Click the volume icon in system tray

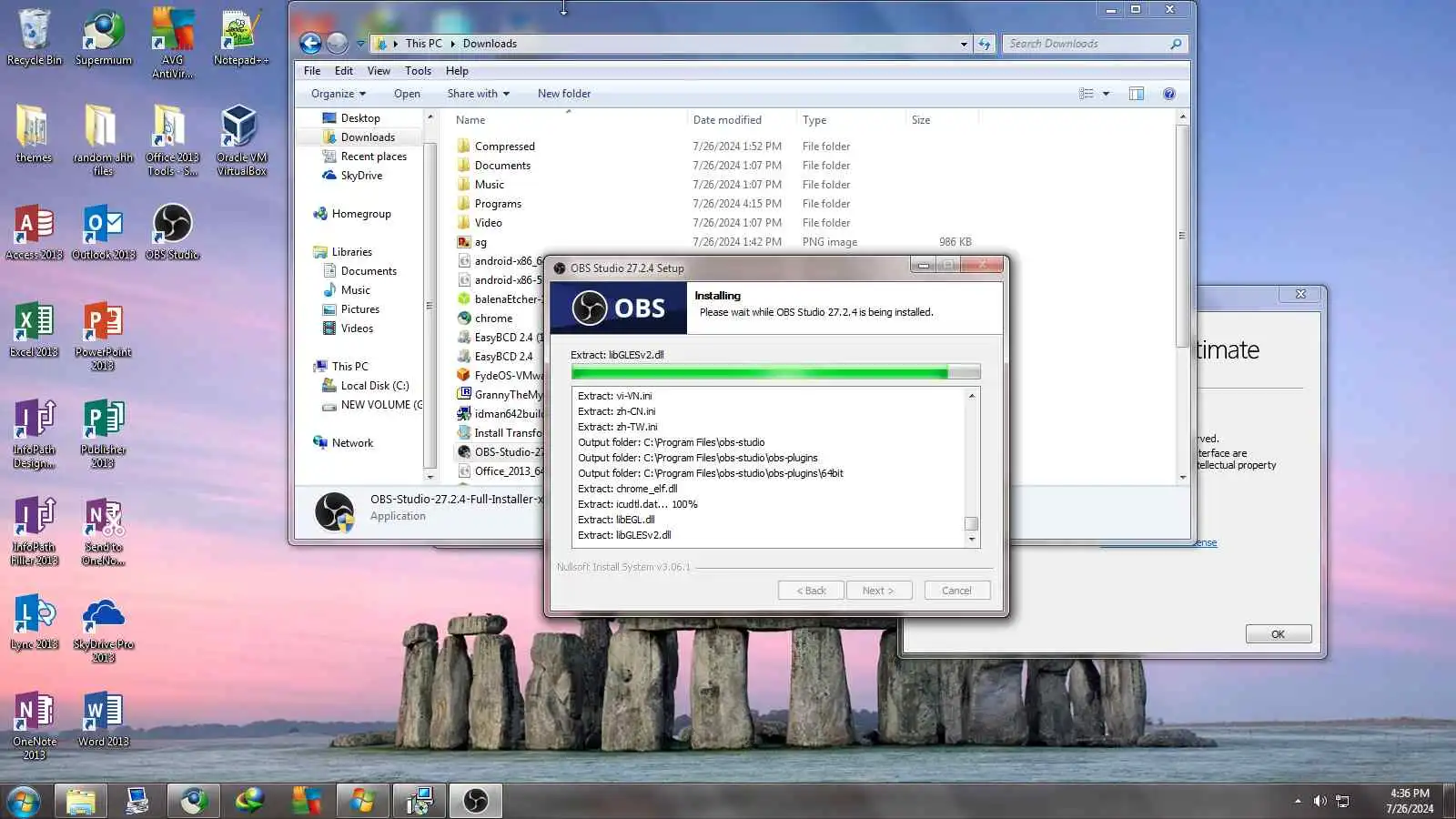tap(1319, 801)
